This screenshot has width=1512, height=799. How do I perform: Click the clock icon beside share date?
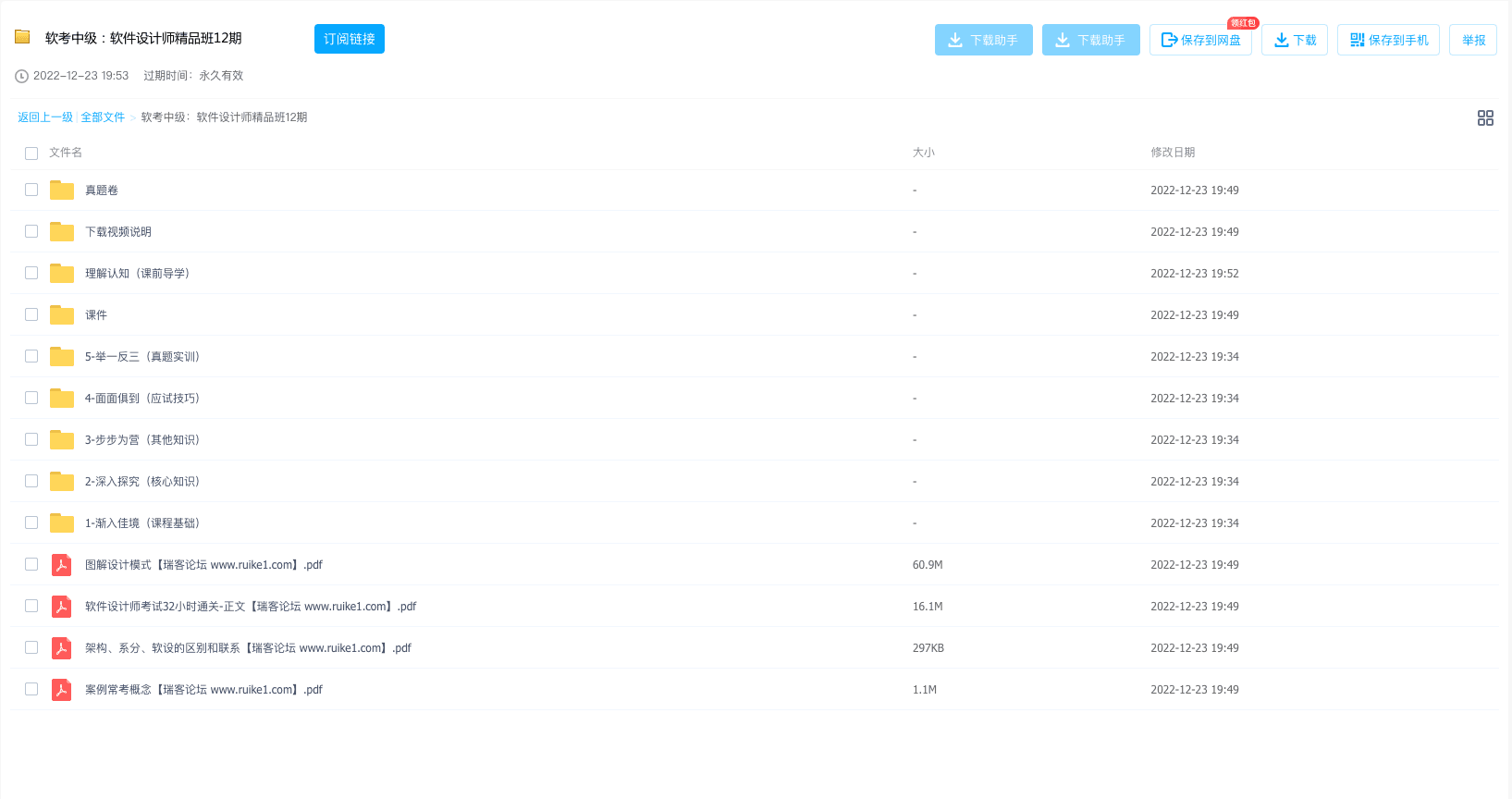click(x=21, y=76)
